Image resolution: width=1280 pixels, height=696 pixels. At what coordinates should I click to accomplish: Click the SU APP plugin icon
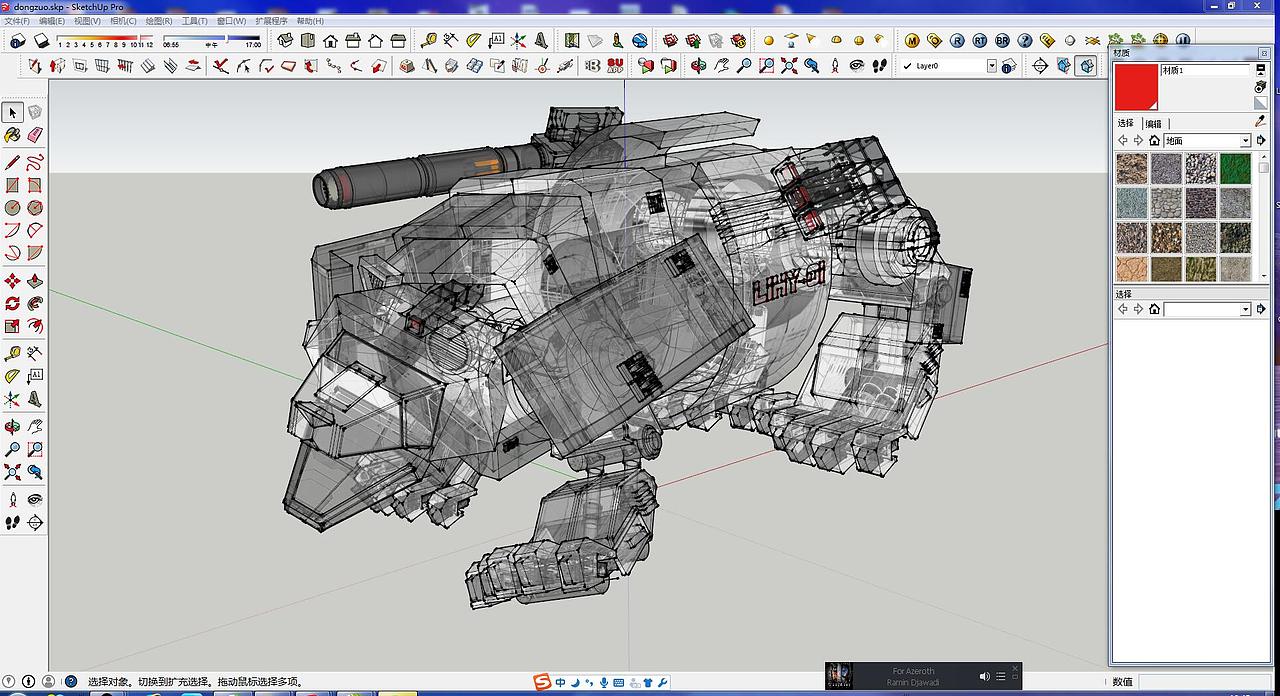tap(615, 66)
